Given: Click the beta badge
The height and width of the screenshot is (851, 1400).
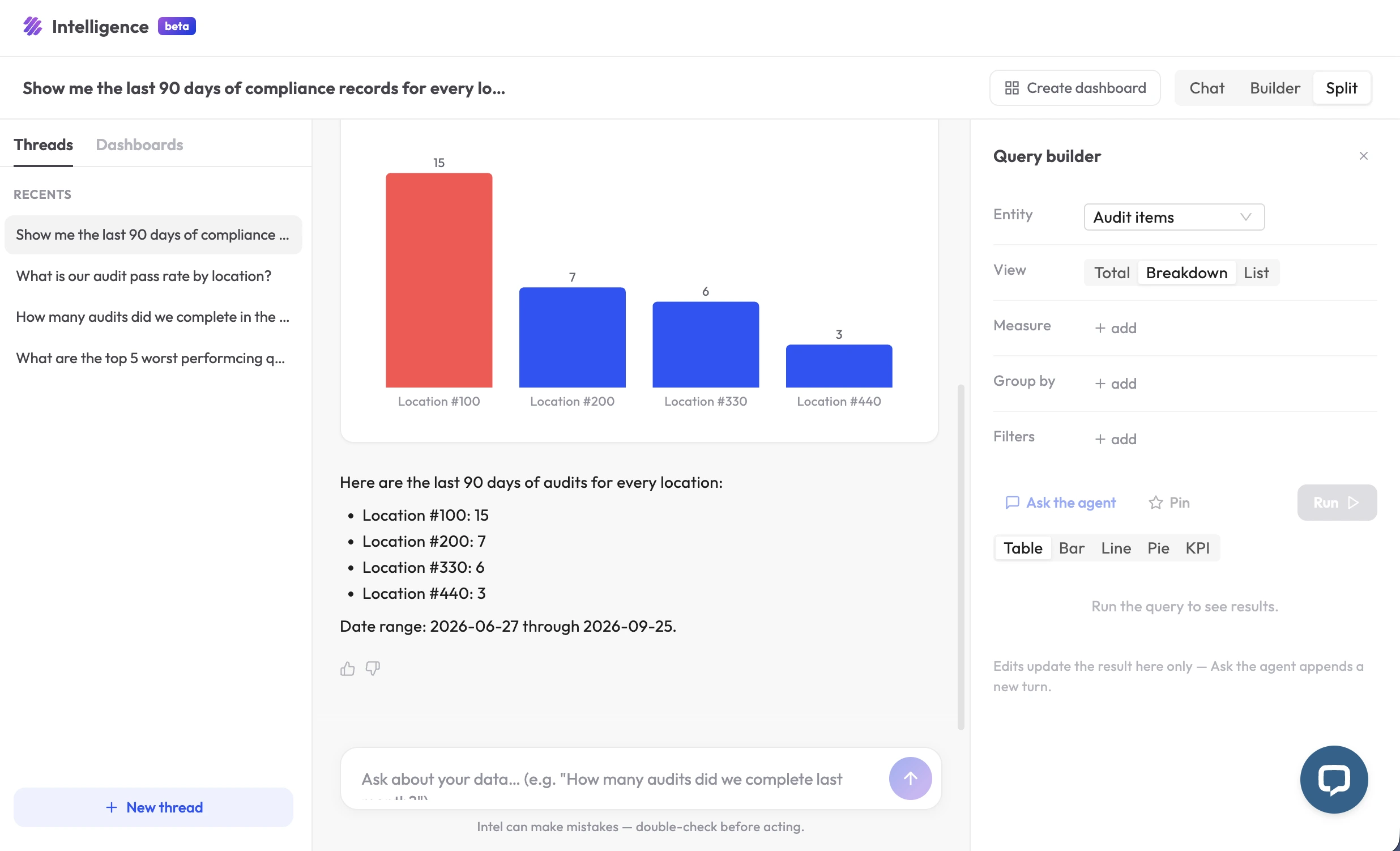Looking at the screenshot, I should (x=177, y=26).
